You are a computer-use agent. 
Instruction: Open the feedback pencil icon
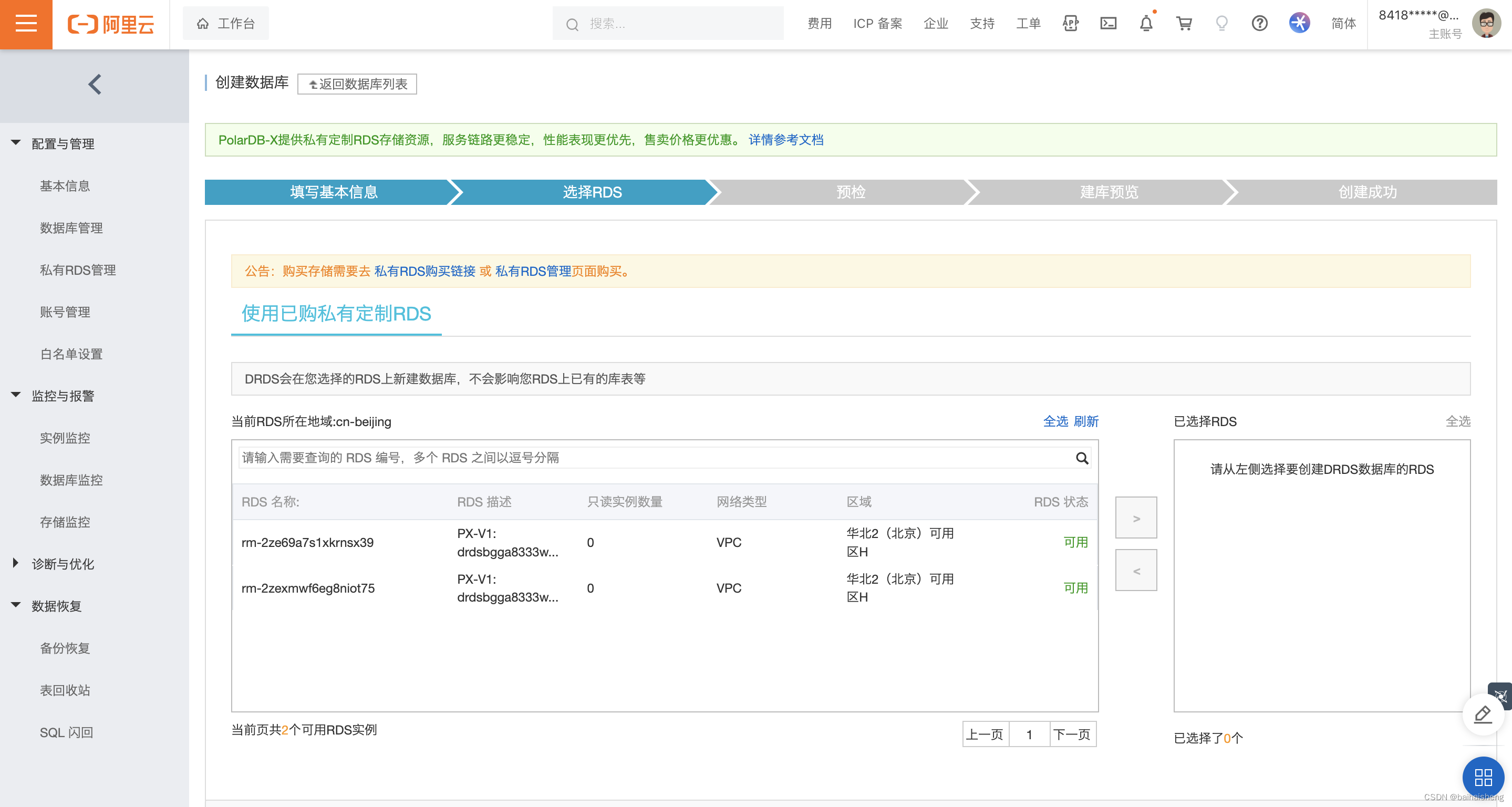coord(1483,714)
